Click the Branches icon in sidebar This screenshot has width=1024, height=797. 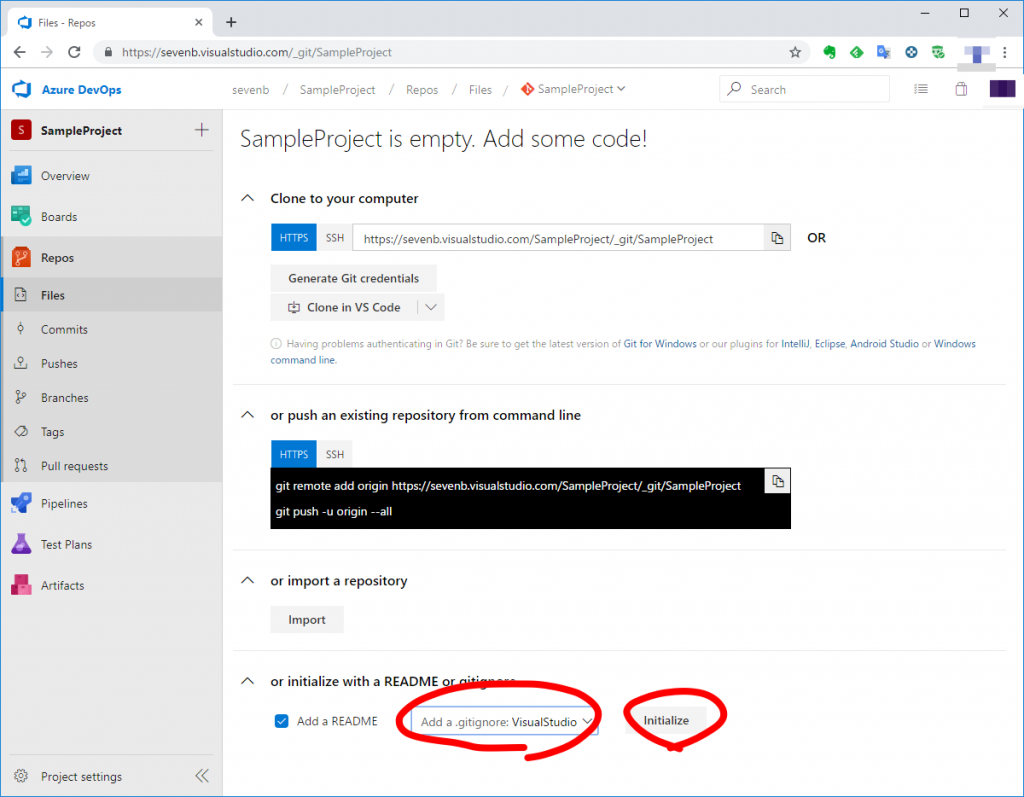pos(21,397)
